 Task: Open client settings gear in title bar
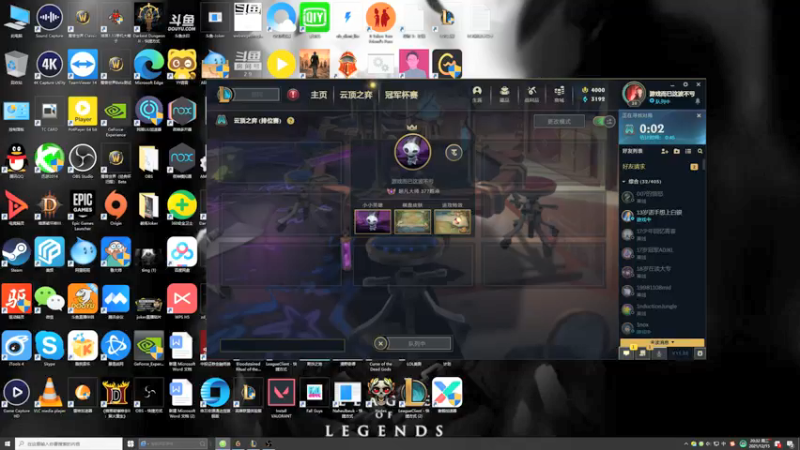(x=686, y=85)
